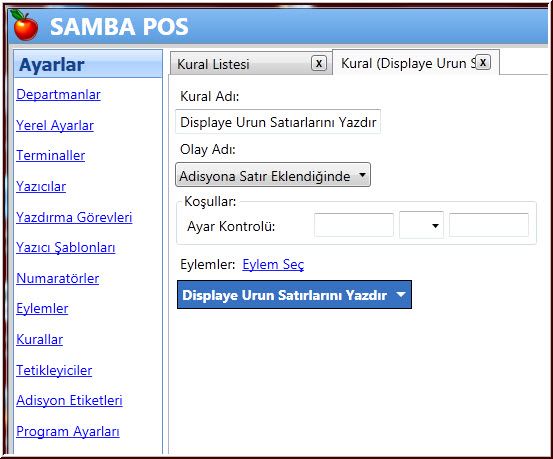Open Departmanlar settings
Viewport: 553px width, 459px height.
tap(58, 95)
